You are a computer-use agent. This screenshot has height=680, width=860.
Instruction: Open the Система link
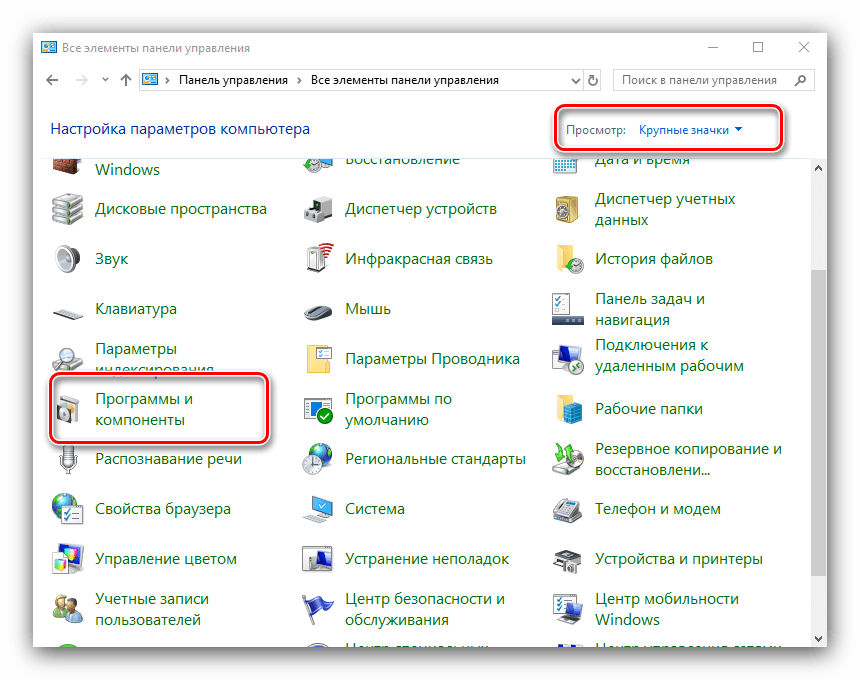click(x=375, y=509)
